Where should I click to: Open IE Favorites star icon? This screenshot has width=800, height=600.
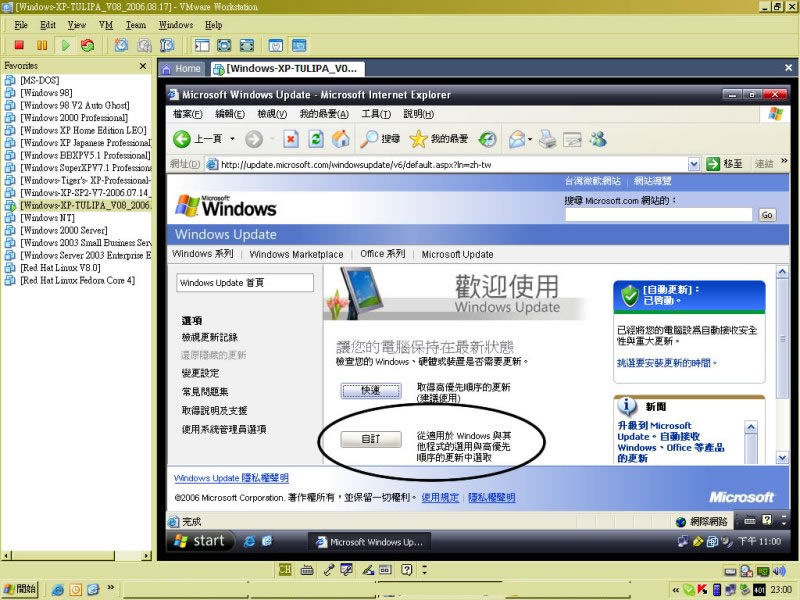point(418,139)
